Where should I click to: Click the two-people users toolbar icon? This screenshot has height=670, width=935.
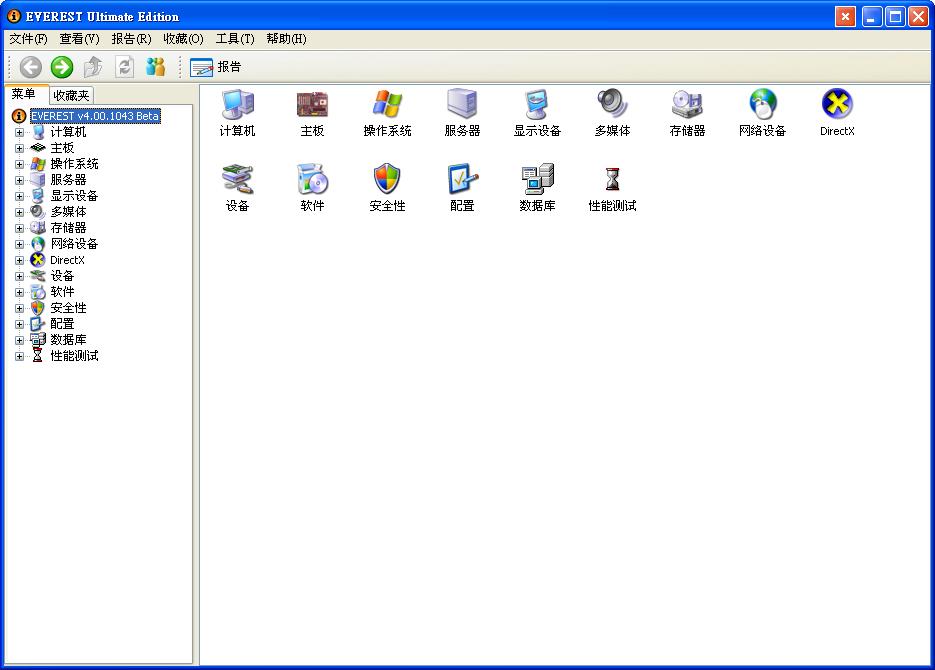pyautogui.click(x=155, y=67)
